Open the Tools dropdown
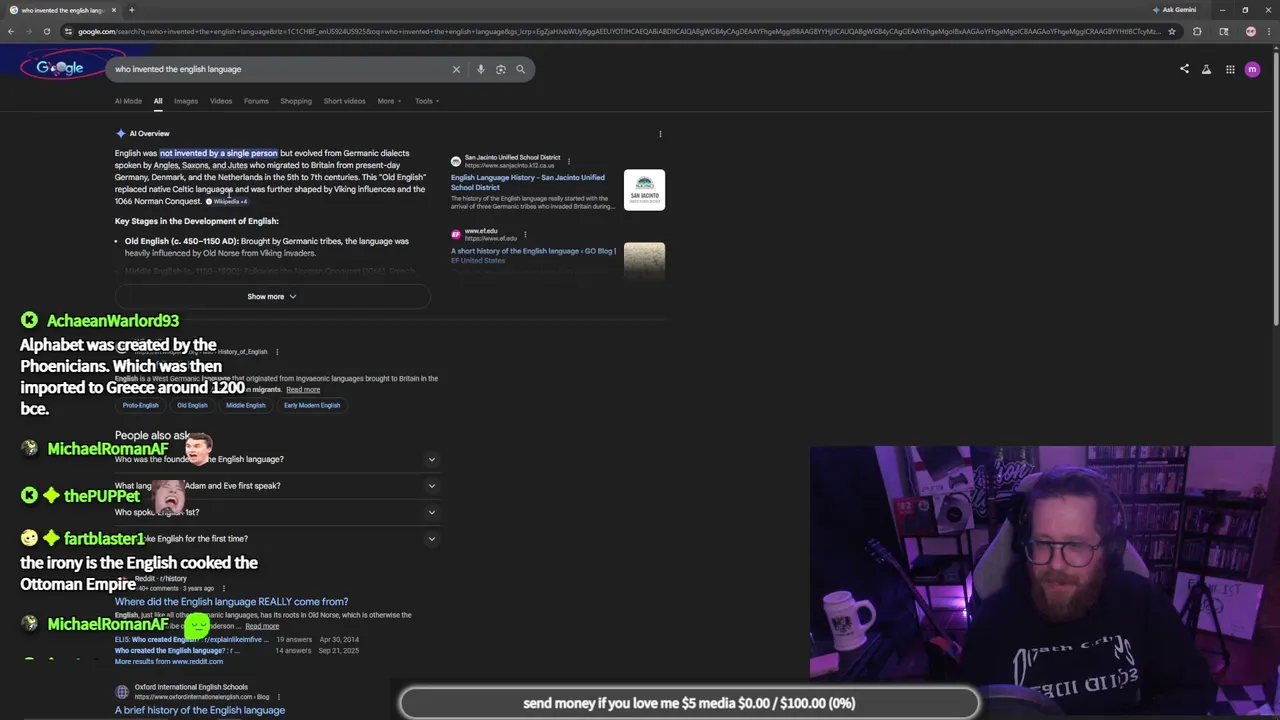The width and height of the screenshot is (1280, 720). tap(427, 101)
